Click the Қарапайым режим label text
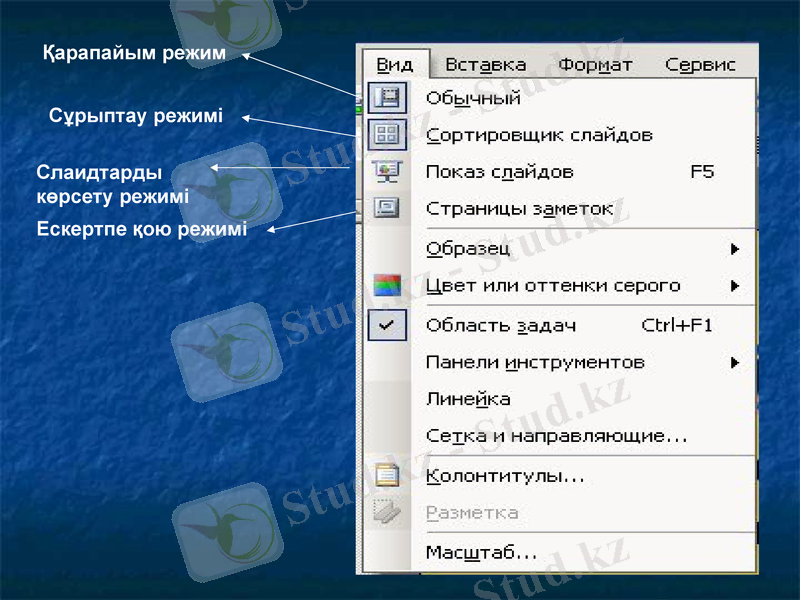 [135, 53]
